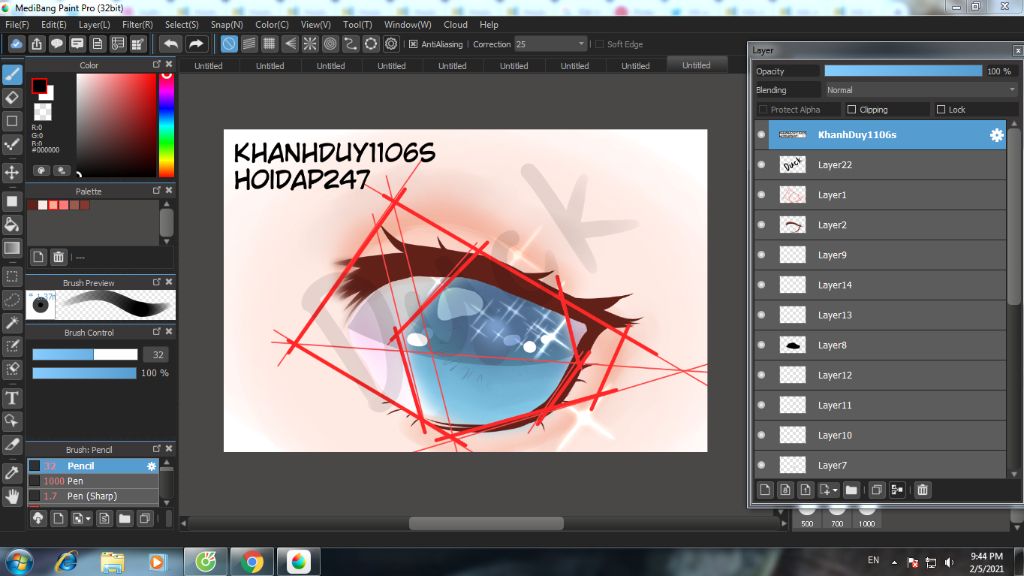Select the Eraser tool

[x=12, y=98]
